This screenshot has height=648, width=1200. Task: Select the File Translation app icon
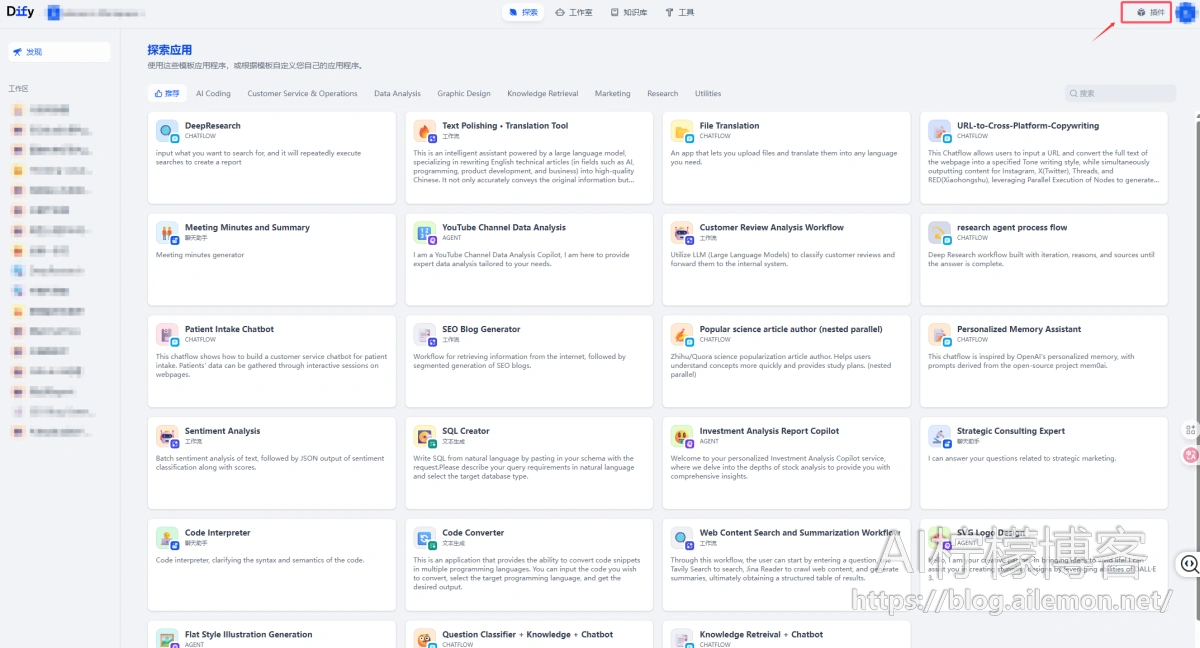(682, 131)
